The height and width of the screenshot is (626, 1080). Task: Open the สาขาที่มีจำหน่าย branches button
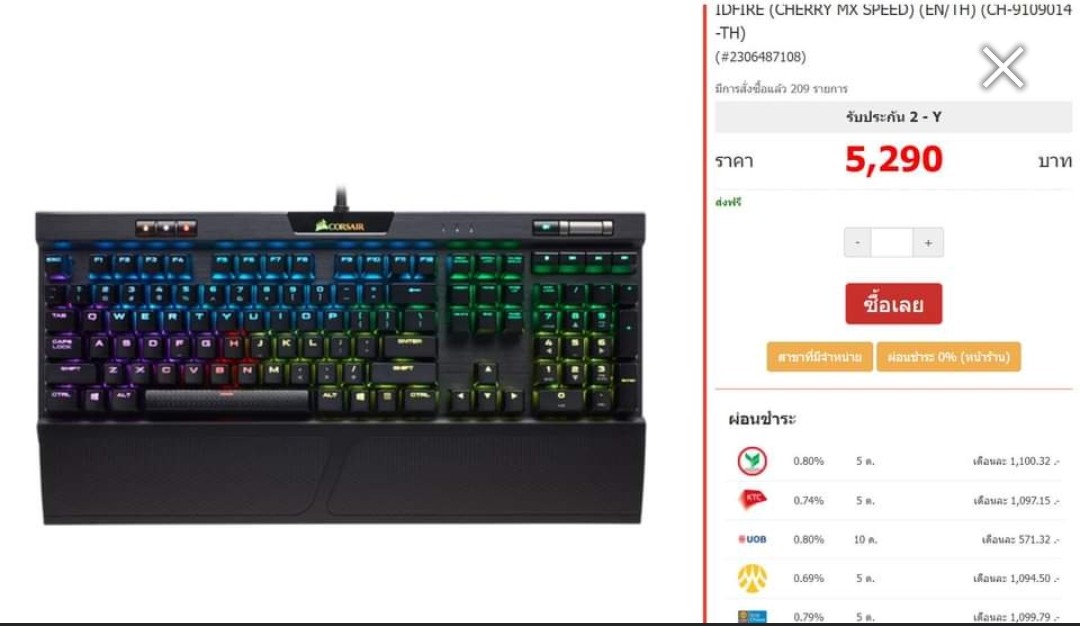[x=820, y=357]
